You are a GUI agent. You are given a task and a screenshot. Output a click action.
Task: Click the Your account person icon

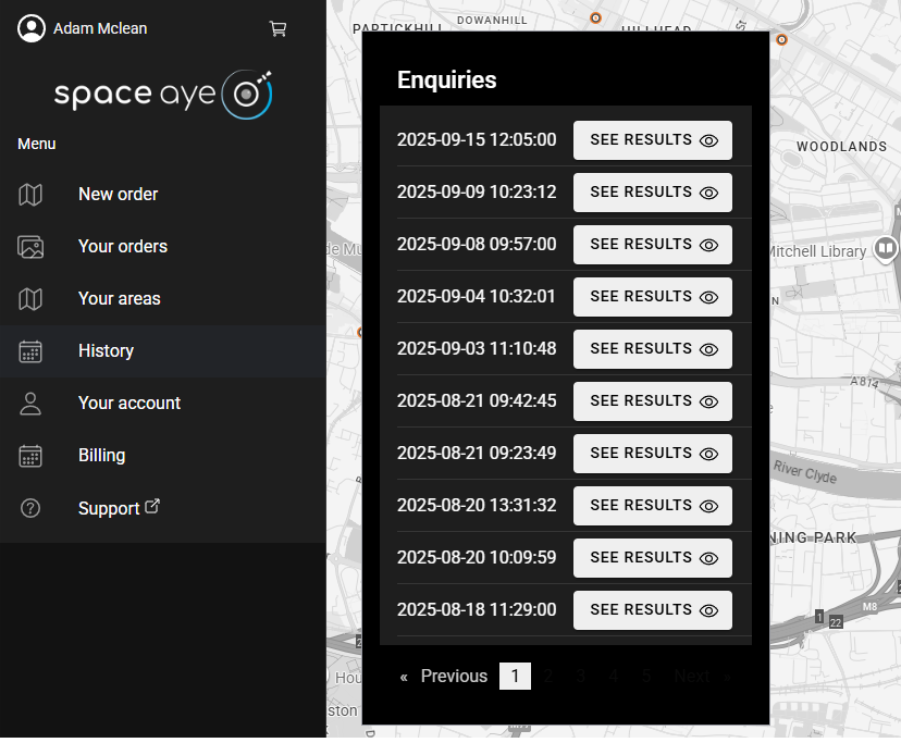(31, 403)
